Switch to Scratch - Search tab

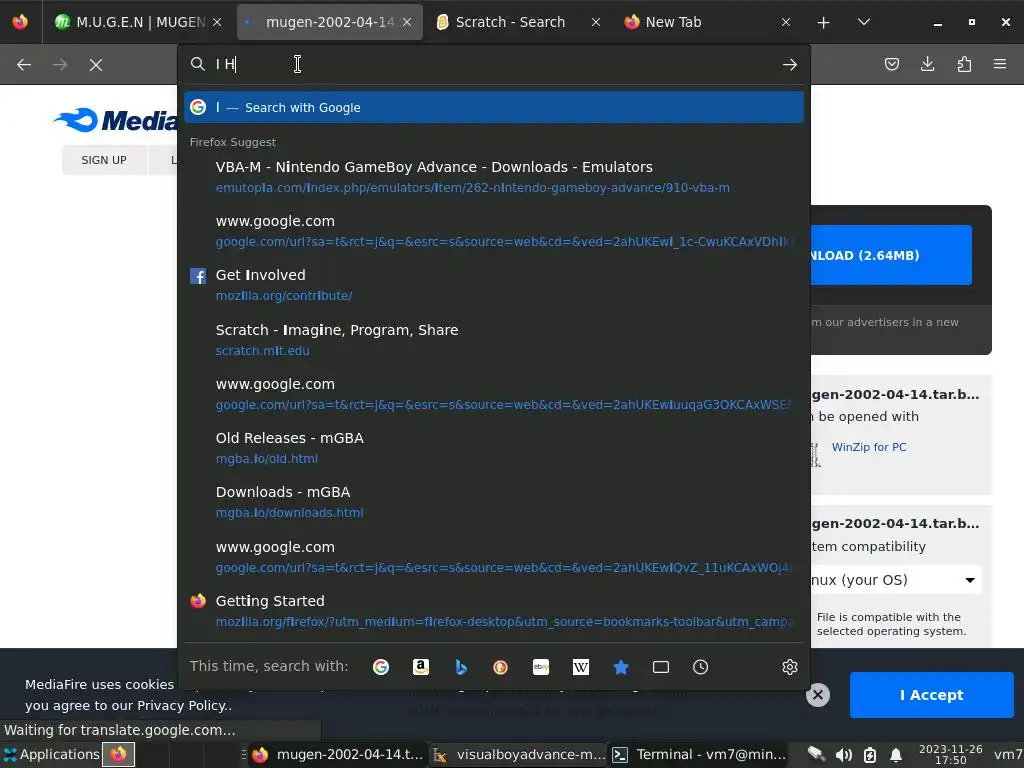[518, 22]
